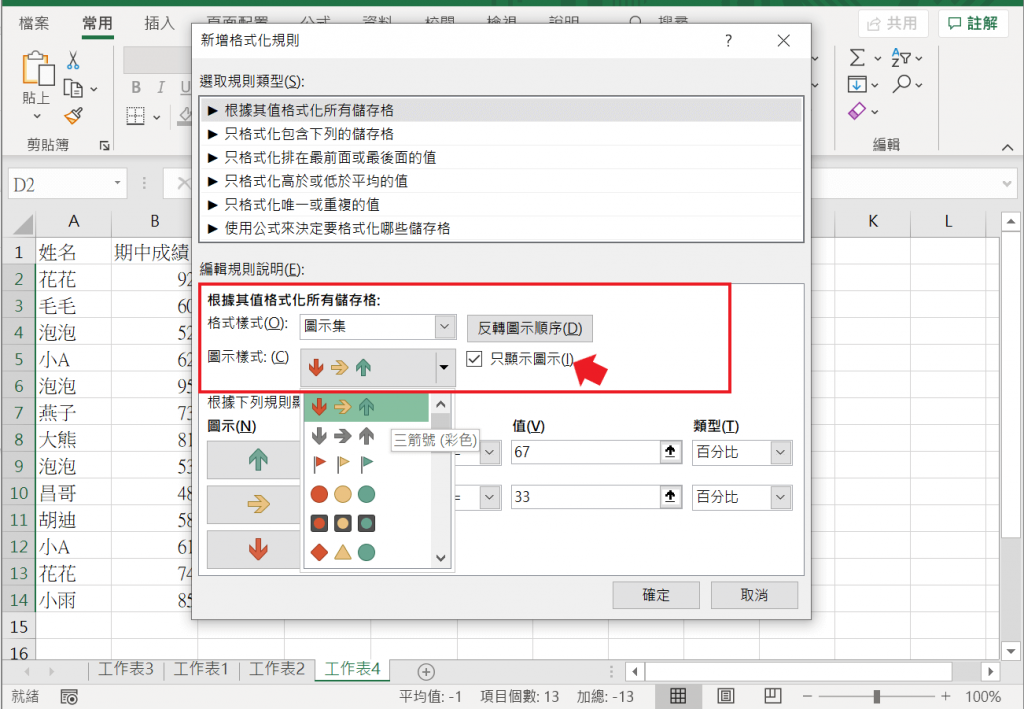Click the zoom in plus button
This screenshot has width=1024, height=709.
(946, 697)
